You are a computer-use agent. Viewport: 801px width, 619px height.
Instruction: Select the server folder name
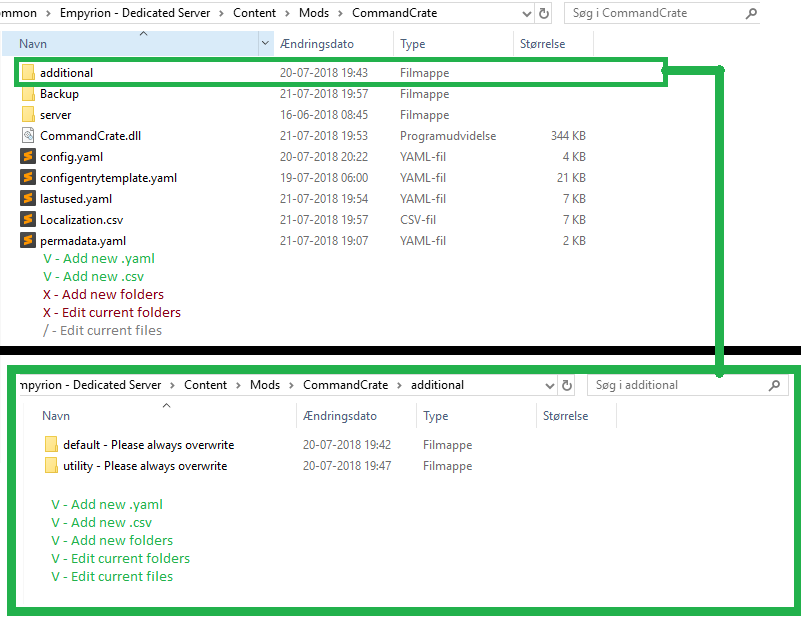point(56,115)
